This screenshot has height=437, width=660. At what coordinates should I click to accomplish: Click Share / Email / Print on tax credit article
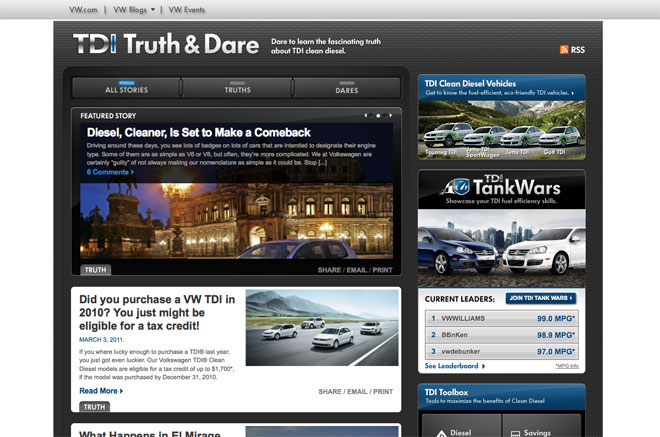pyautogui.click(x=356, y=392)
